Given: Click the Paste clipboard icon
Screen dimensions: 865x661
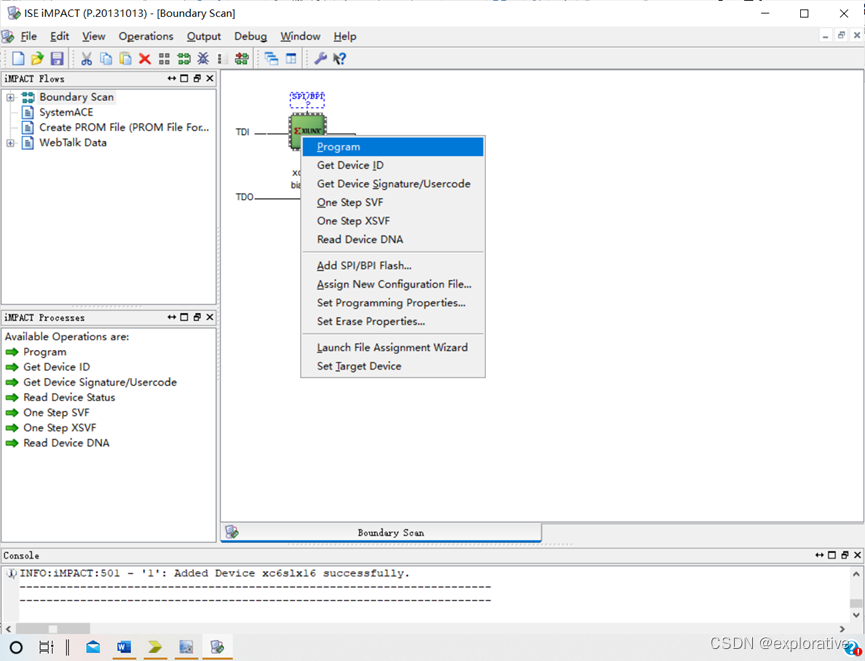Looking at the screenshot, I should [125, 58].
